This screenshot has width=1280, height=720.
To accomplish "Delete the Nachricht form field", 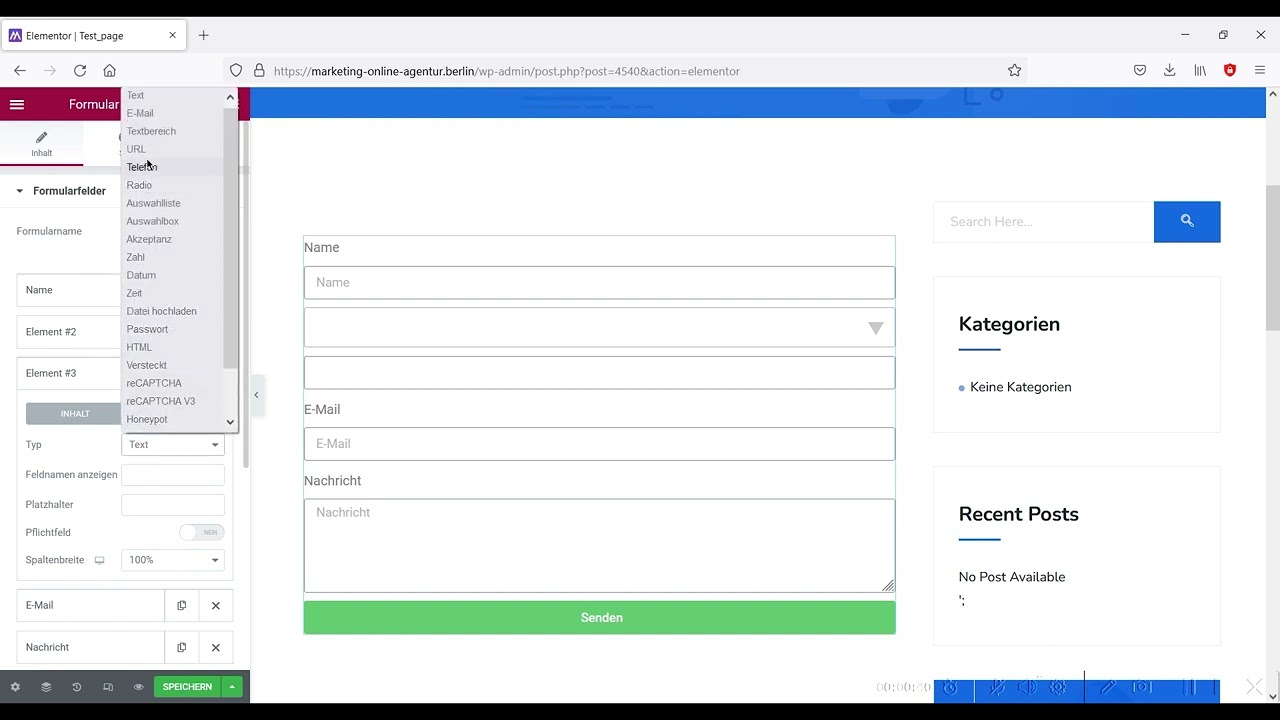I will pyautogui.click(x=215, y=648).
